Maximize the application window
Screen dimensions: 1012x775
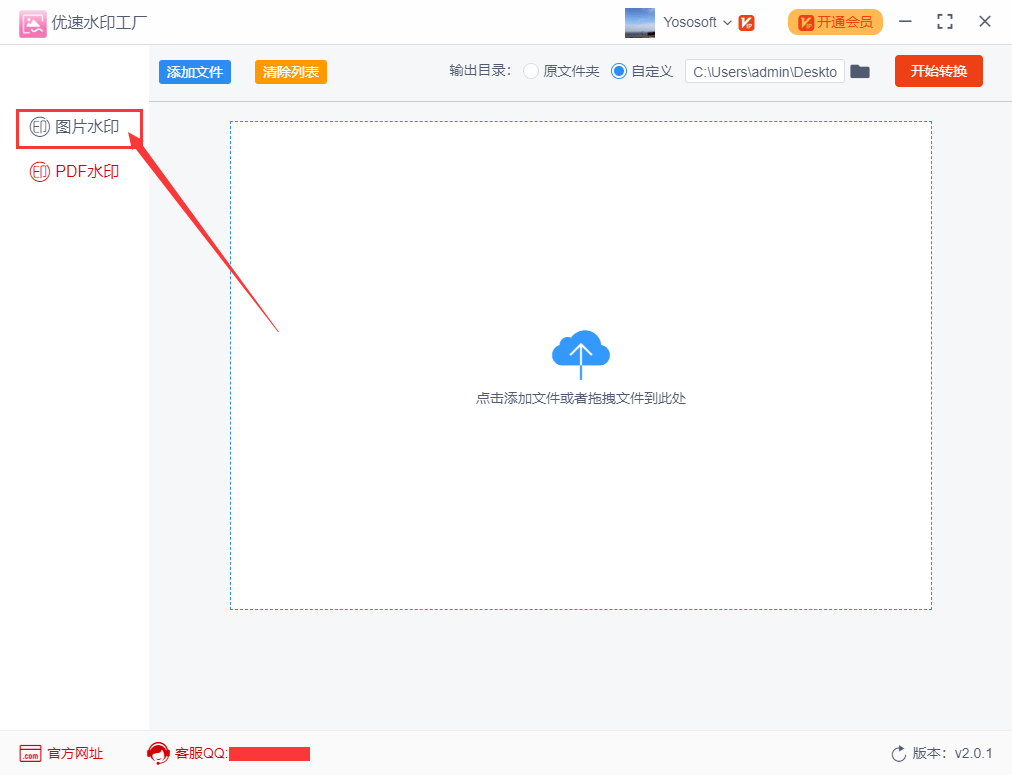(x=944, y=22)
